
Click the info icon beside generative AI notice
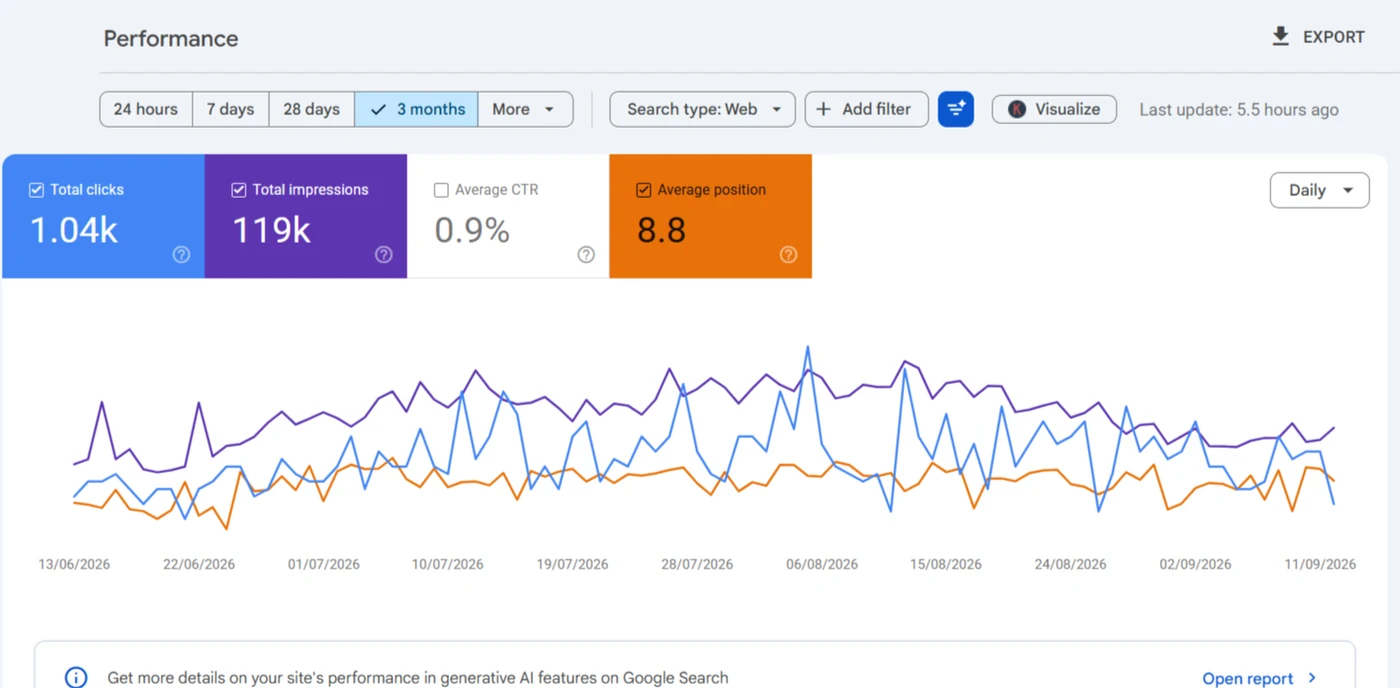76,678
